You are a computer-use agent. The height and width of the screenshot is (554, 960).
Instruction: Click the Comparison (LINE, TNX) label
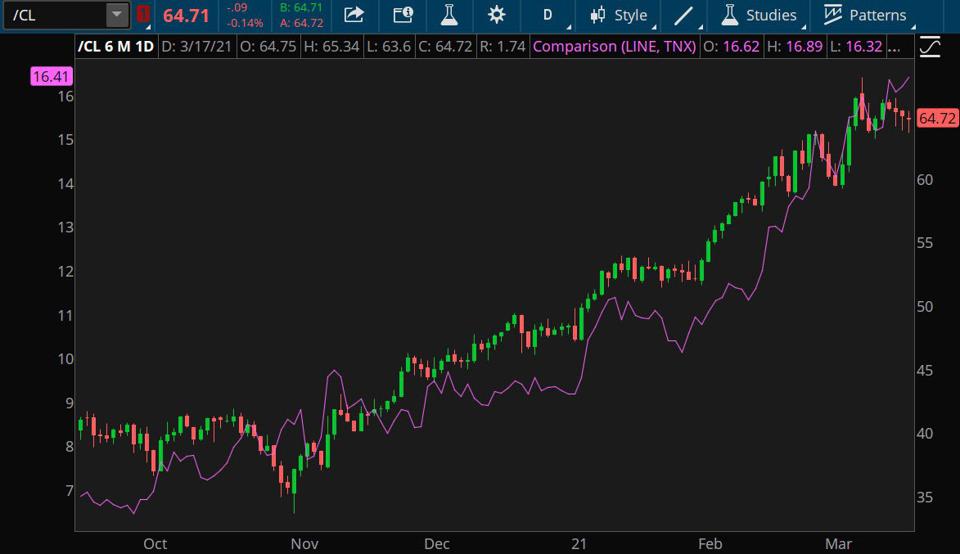(614, 47)
